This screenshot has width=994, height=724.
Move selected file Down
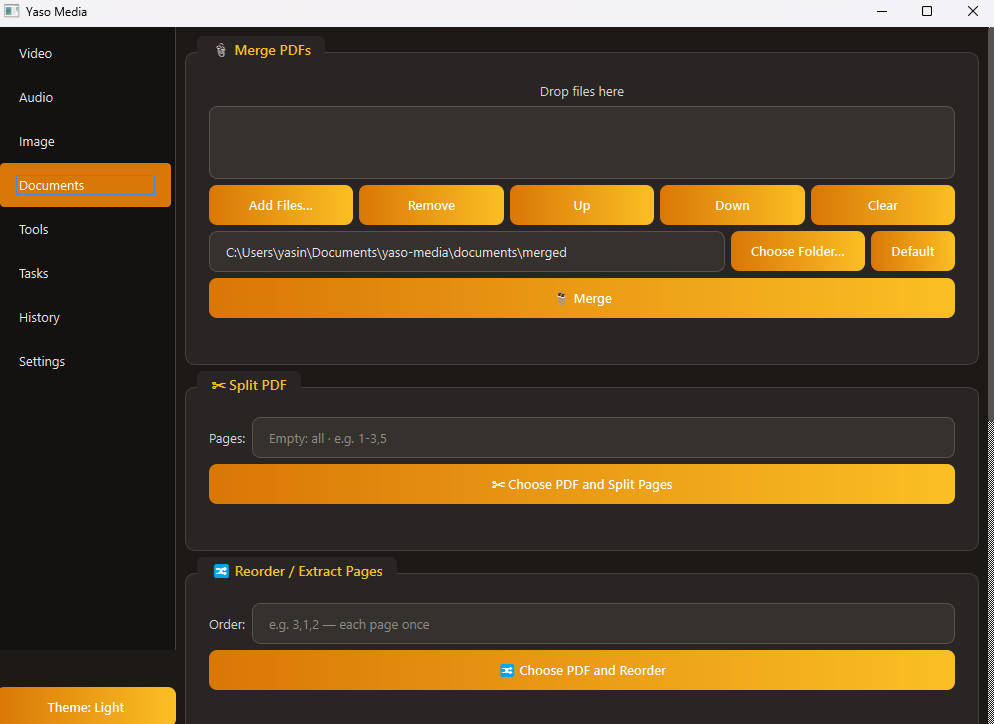(732, 205)
